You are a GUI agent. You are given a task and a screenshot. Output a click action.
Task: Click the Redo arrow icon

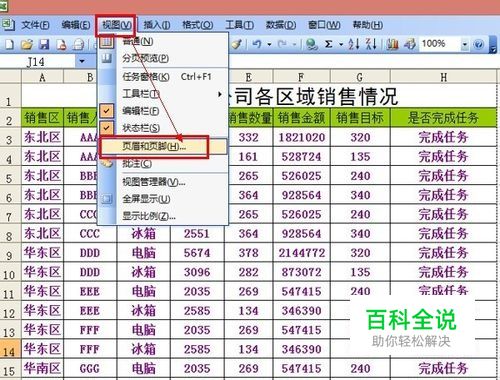(282, 44)
